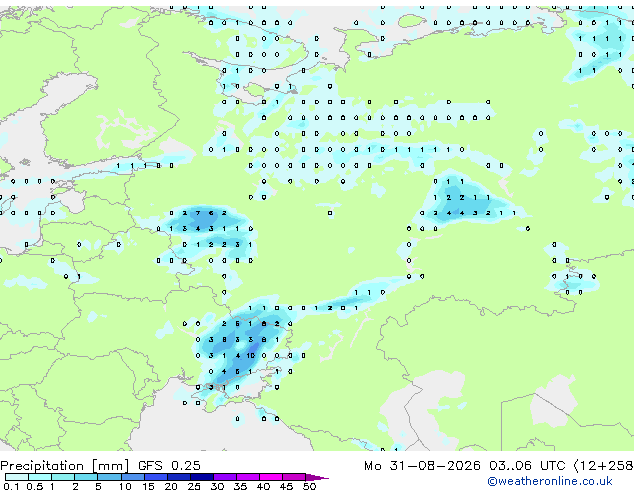Click the 45–50 mm legend color swatch
The image size is (634, 490).
[294, 477]
